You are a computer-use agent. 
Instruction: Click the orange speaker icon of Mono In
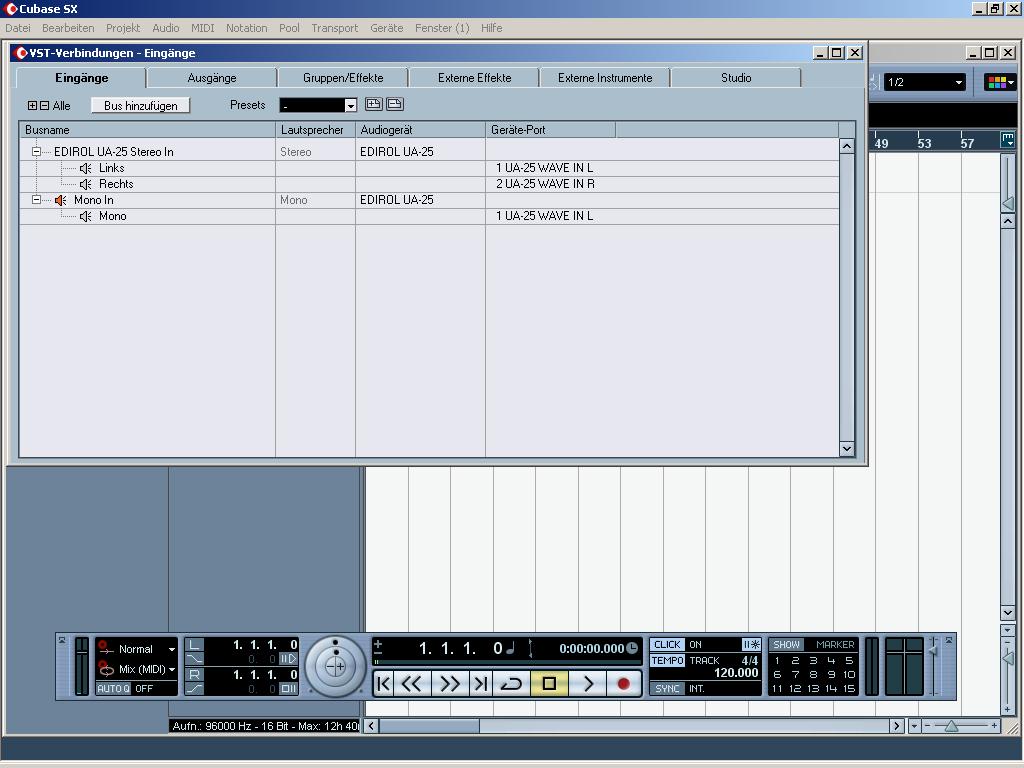coord(61,200)
